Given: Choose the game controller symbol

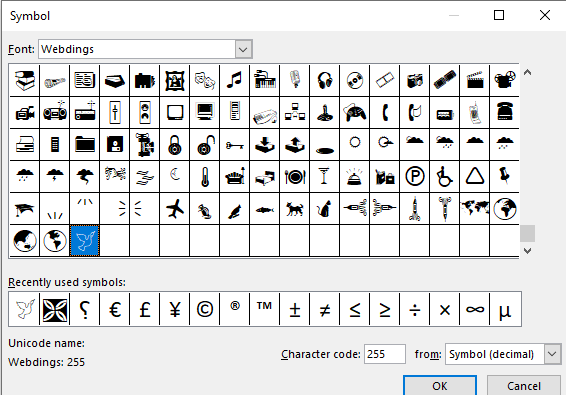Looking at the screenshot, I should [x=354, y=112].
